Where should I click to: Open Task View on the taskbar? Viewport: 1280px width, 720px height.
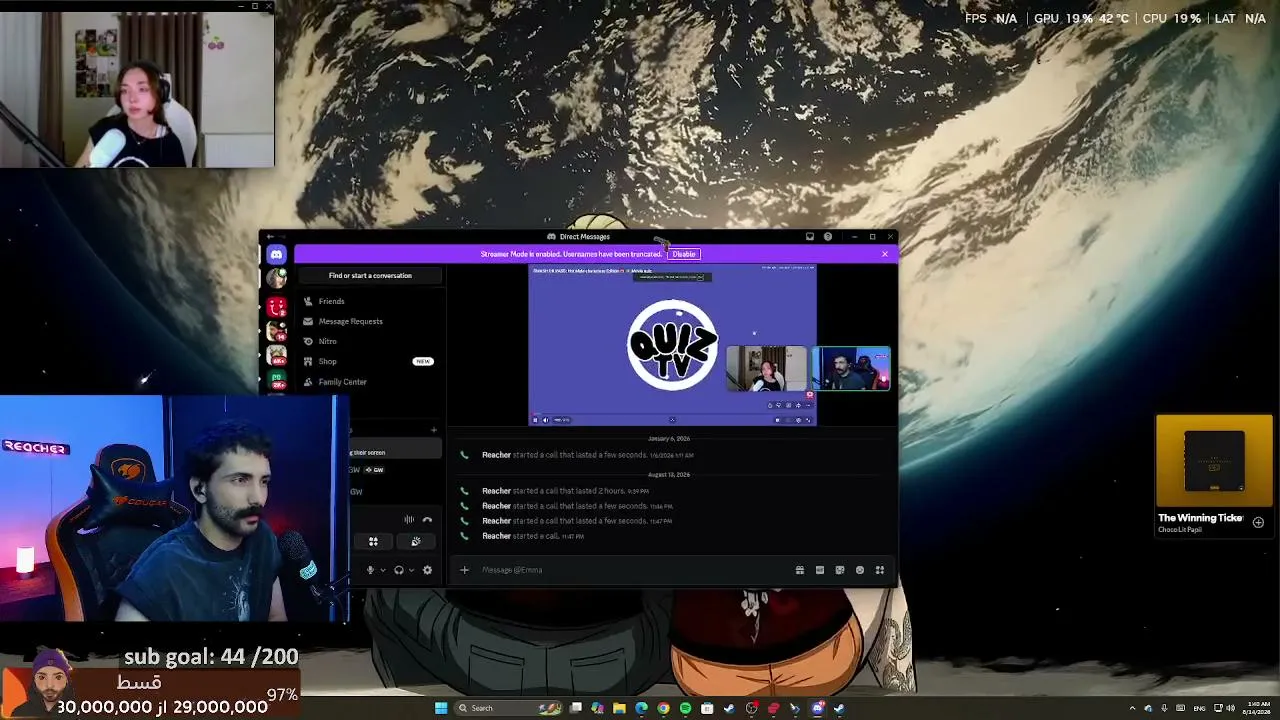pos(576,708)
